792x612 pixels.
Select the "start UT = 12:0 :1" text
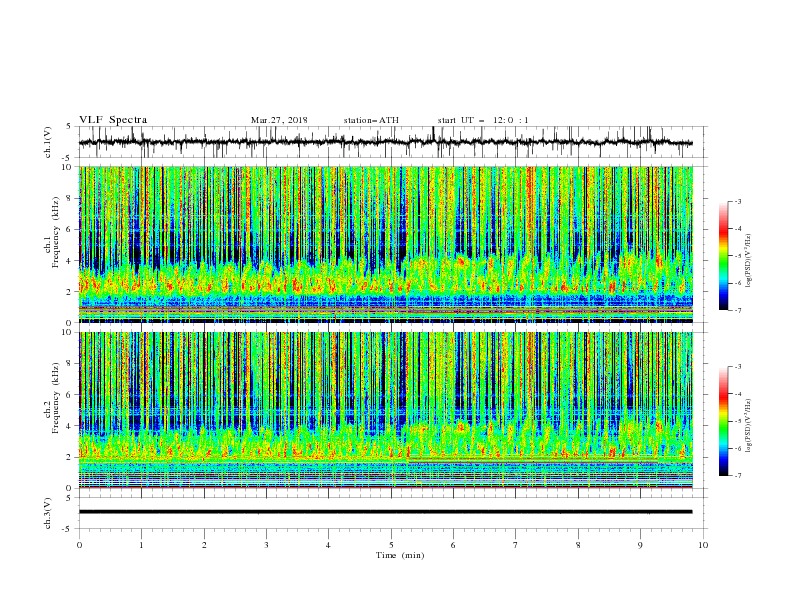[x=483, y=120]
